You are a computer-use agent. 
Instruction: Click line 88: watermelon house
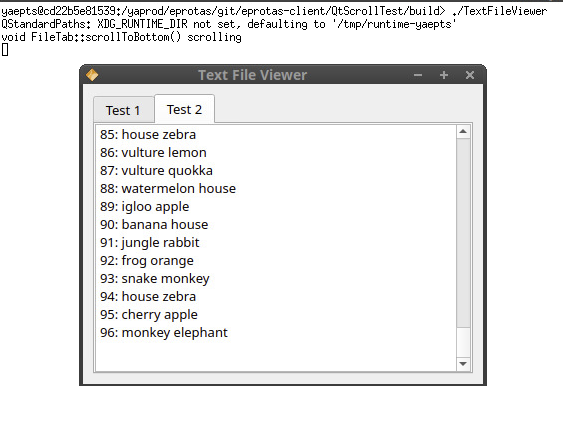tap(168, 188)
